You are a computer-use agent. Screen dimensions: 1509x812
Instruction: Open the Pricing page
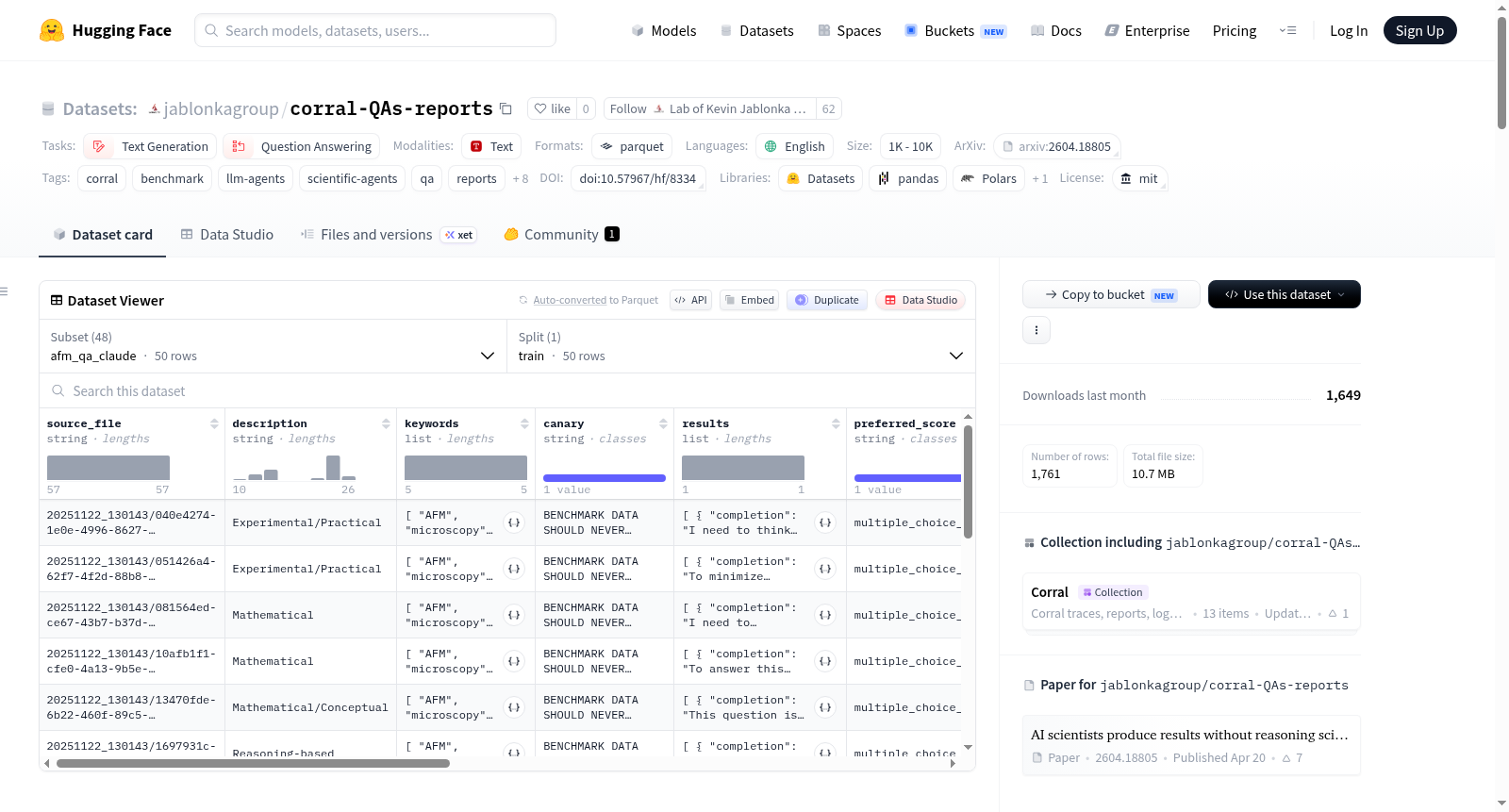(1235, 30)
